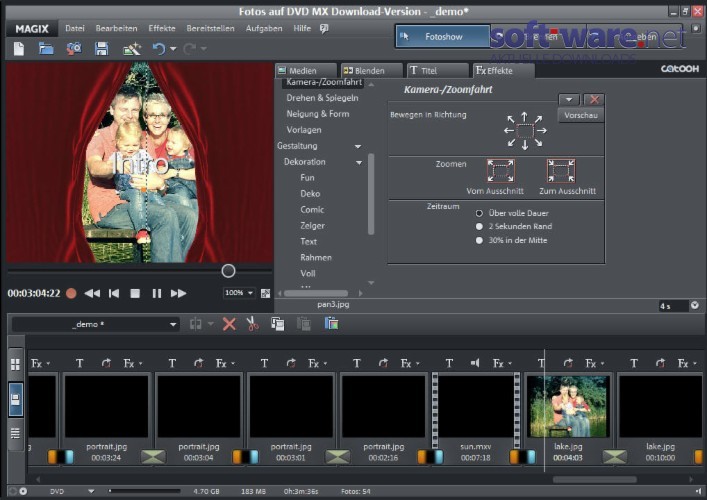Image resolution: width=707 pixels, height=500 pixels.
Task: Open the DVD disc type dropdown
Action: [x=91, y=491]
